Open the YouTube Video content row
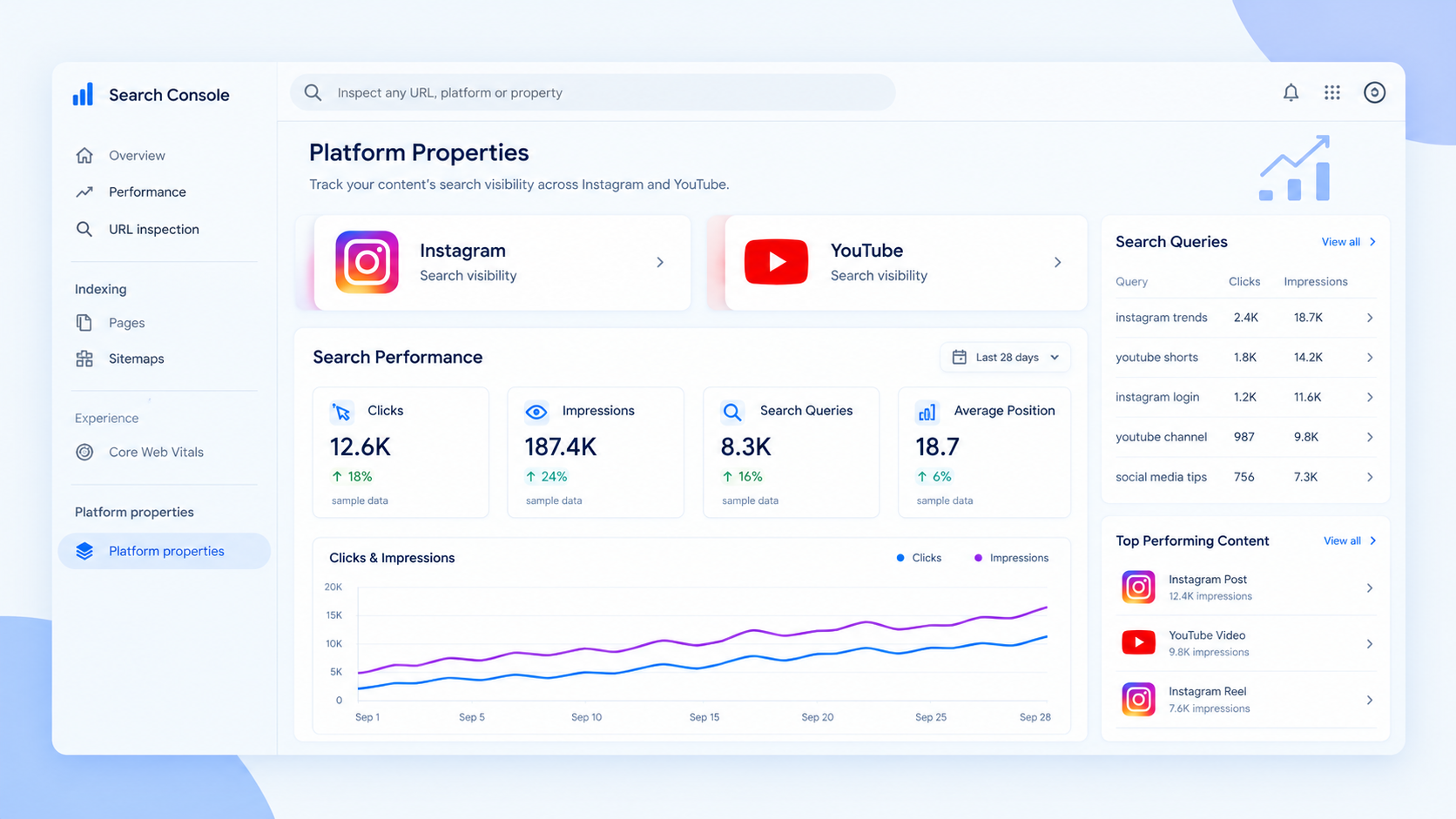 1246,643
